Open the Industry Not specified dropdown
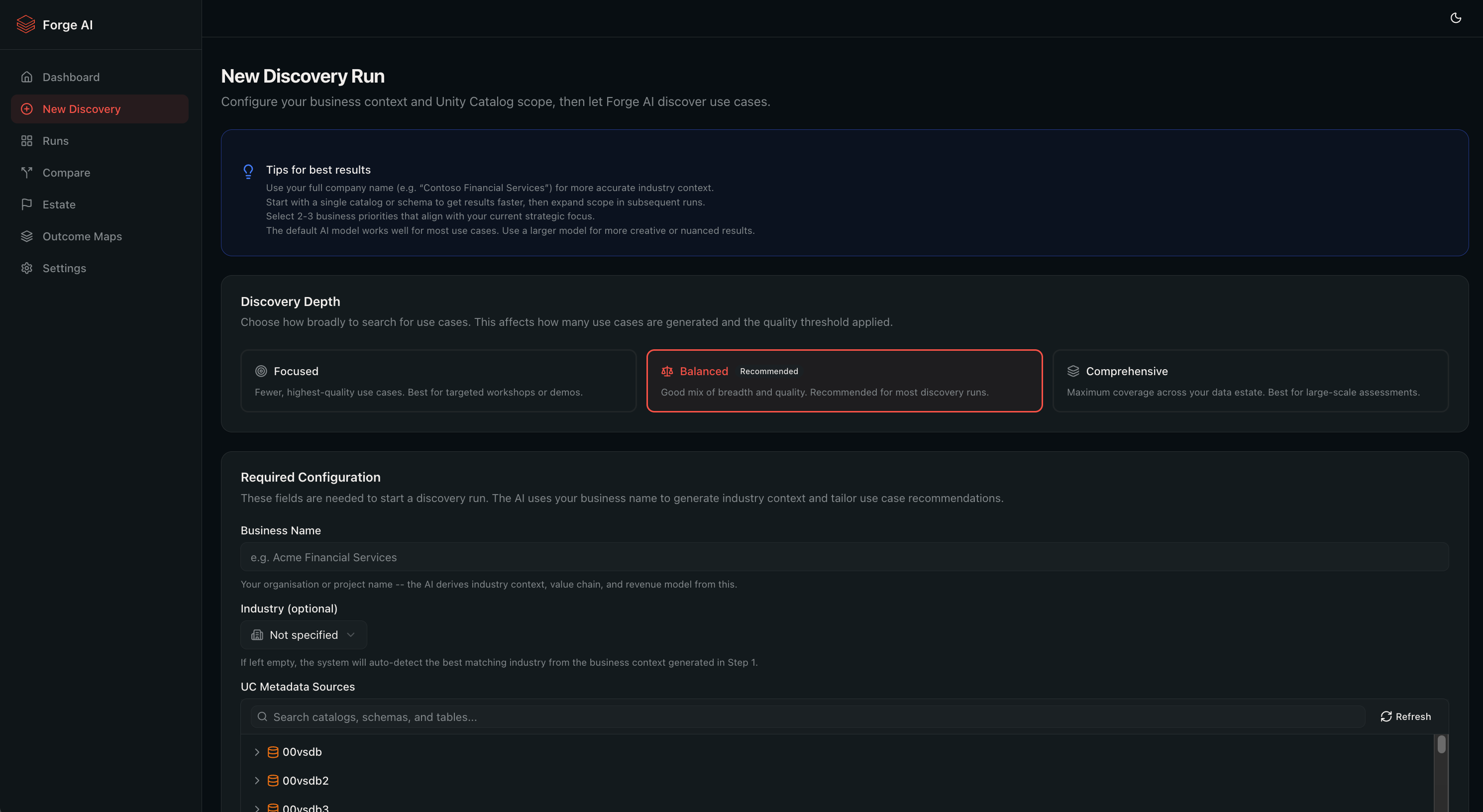 (304, 635)
